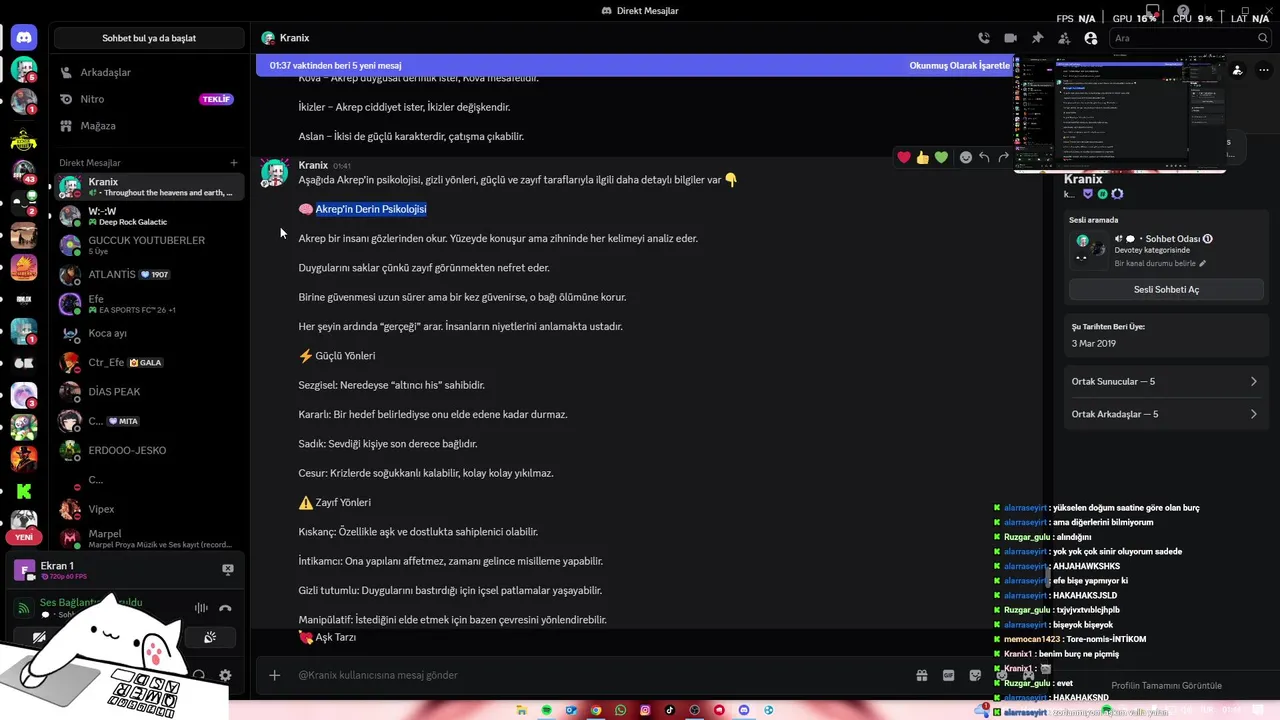The image size is (1280, 720).
Task: Start a video call with Kranix
Action: coord(1010,38)
